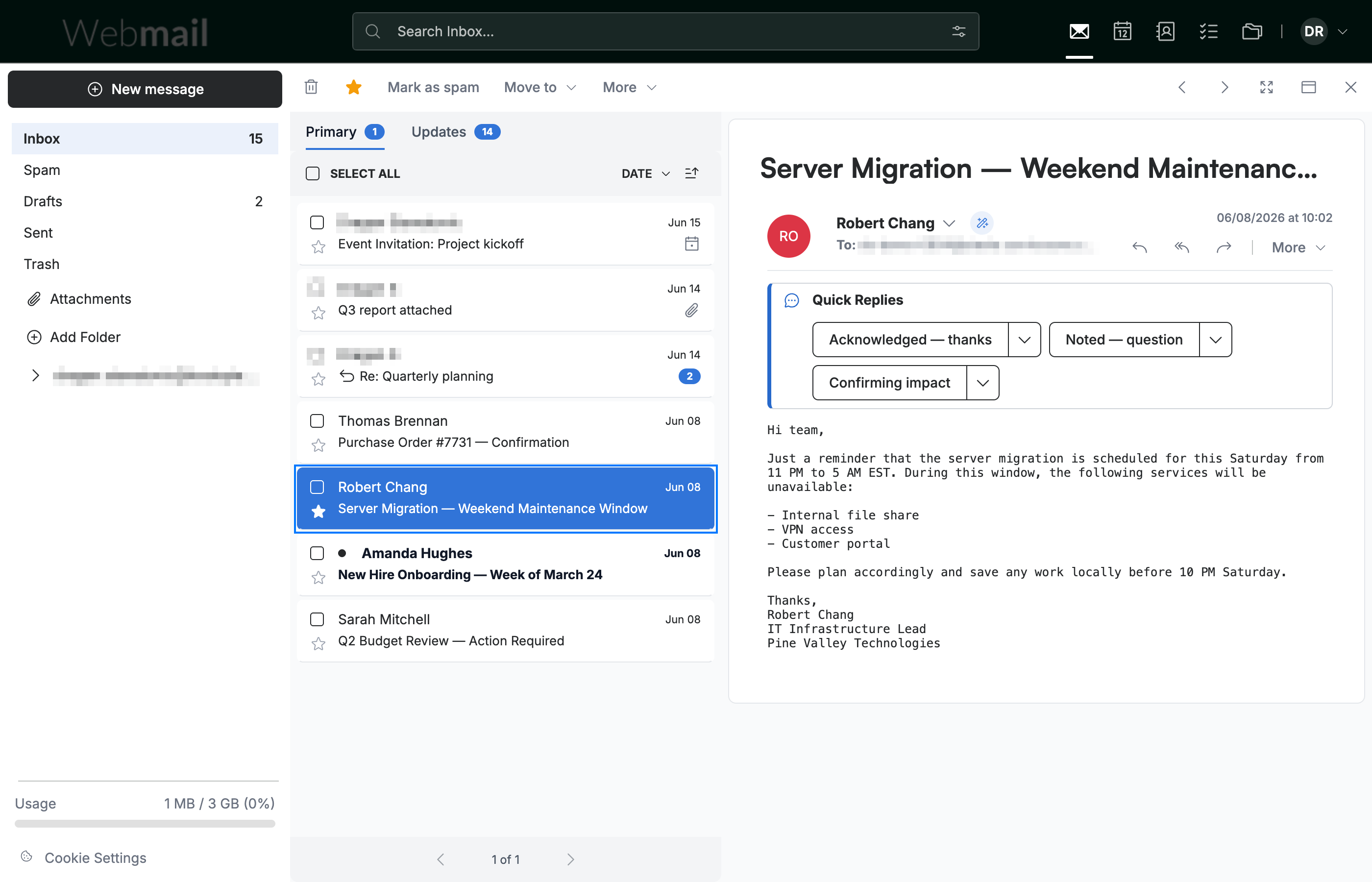Check the Thomas Brennan email checkbox
The image size is (1372, 882).
click(317, 421)
